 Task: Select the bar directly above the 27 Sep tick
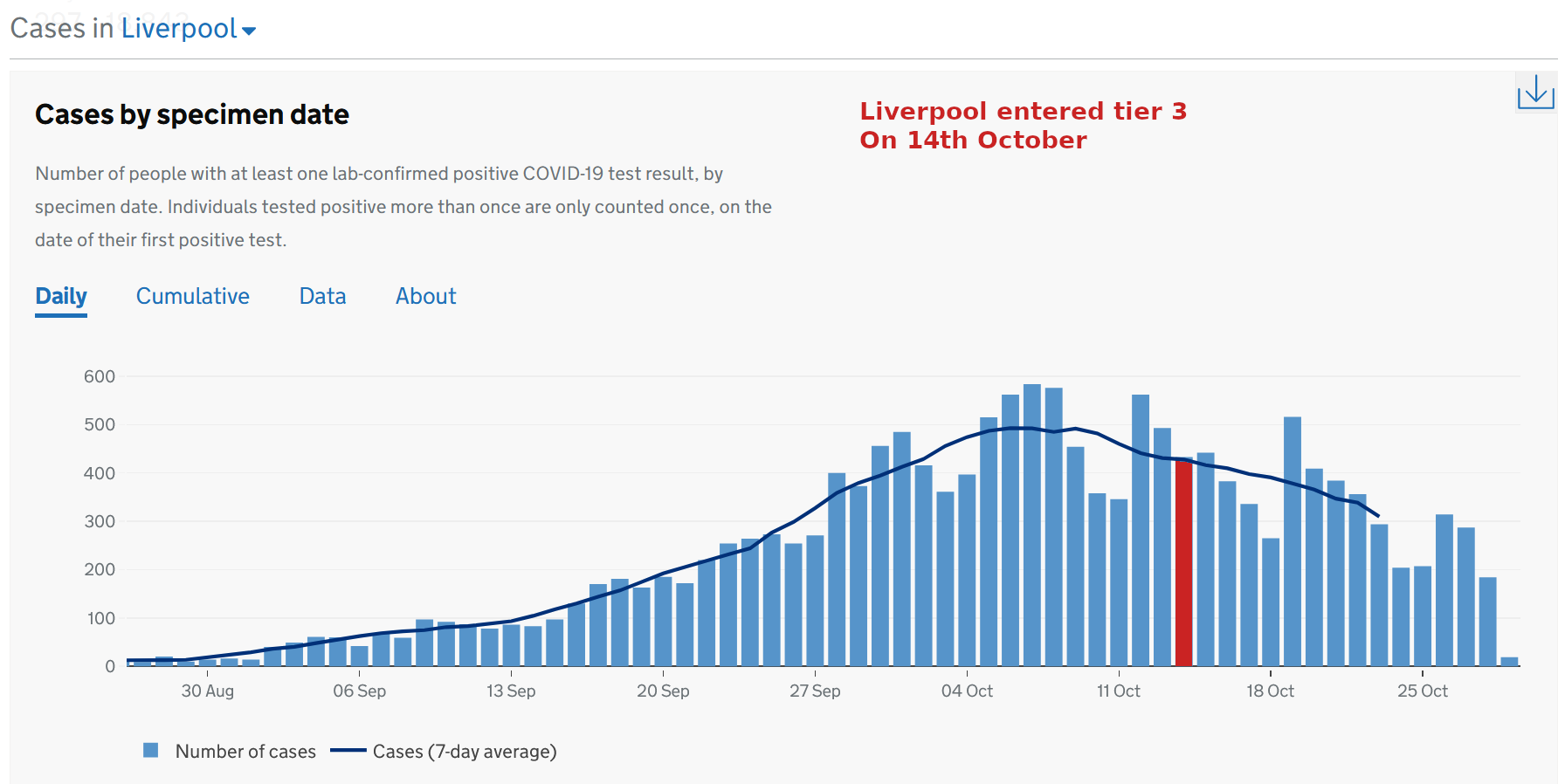[x=815, y=601]
